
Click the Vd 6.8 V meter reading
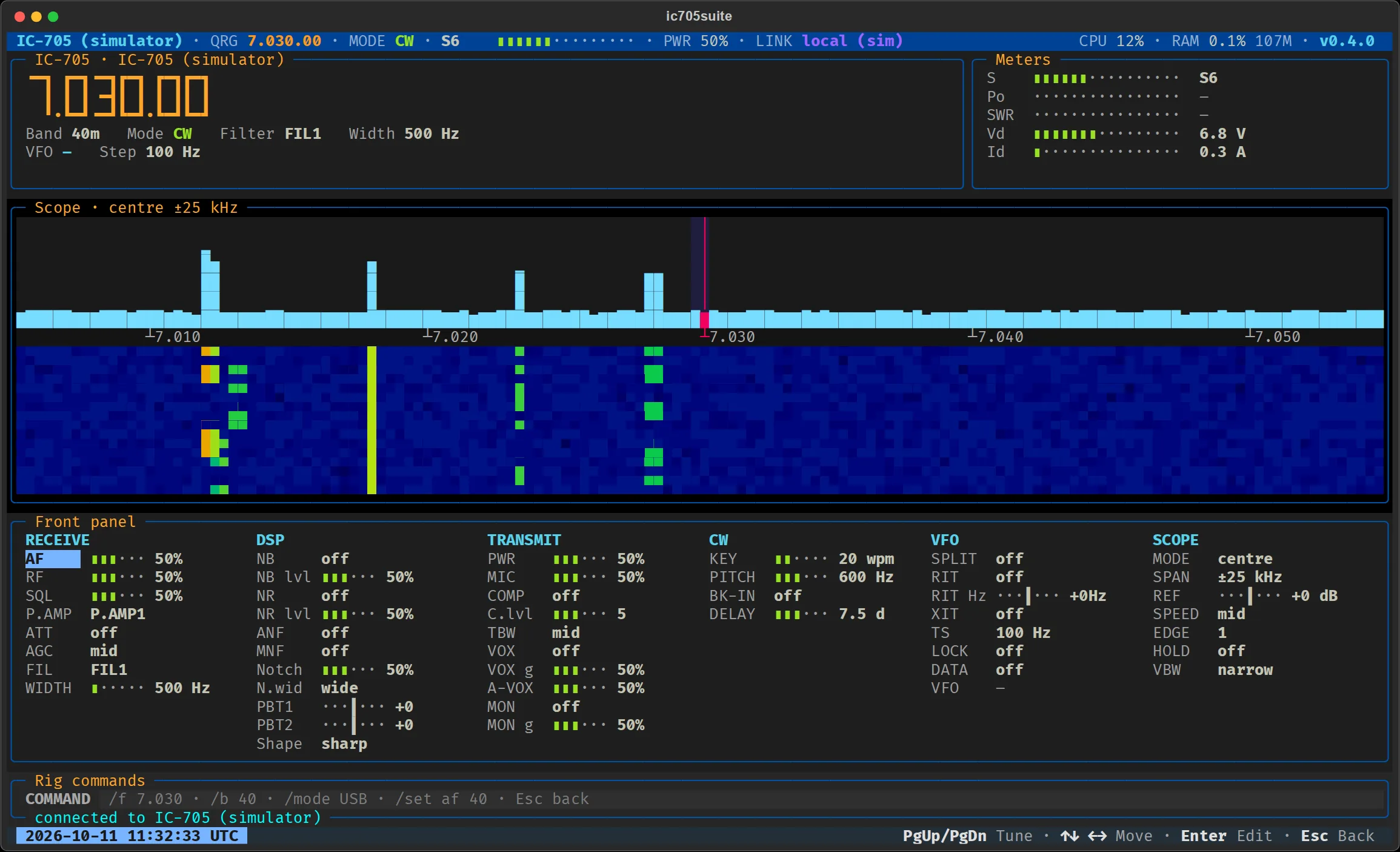(x=1222, y=133)
